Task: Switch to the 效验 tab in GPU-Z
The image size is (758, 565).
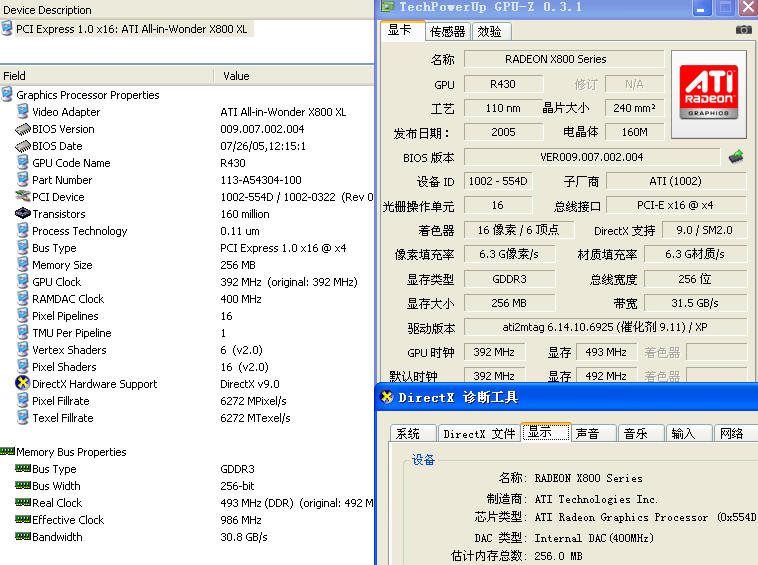Action: tap(490, 31)
